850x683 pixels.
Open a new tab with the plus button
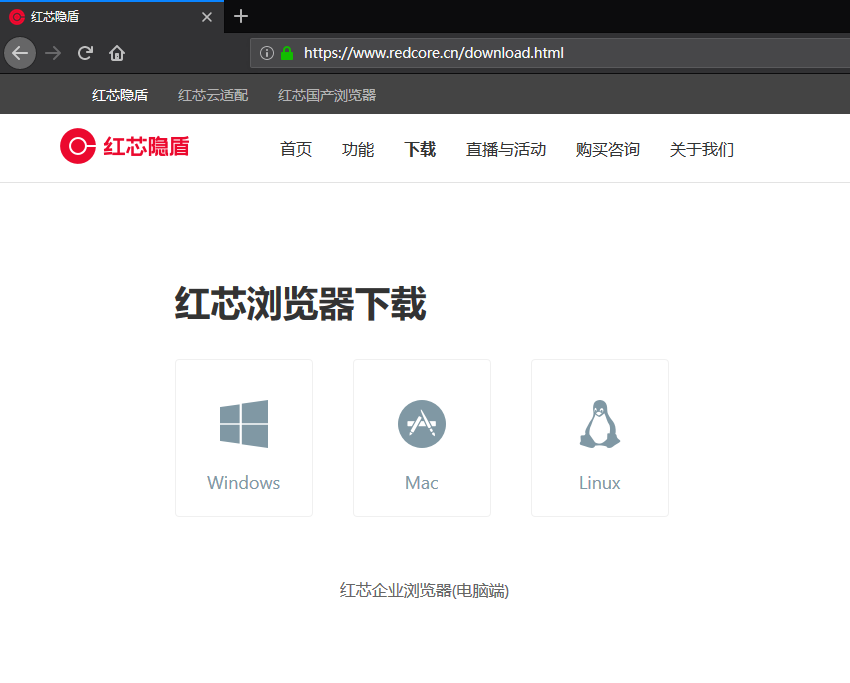[241, 17]
